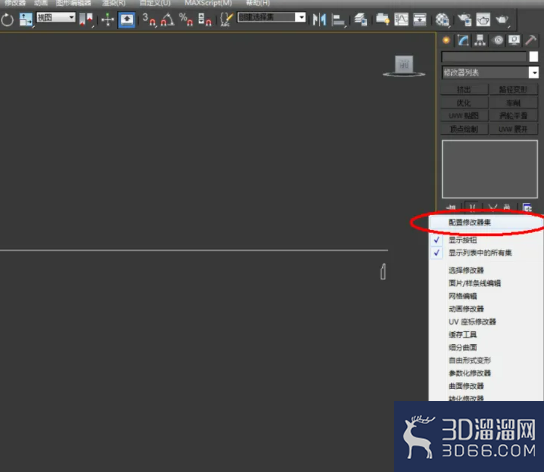This screenshot has height=472, width=544.
Task: Click the Graphite ribbon toggle icon
Action: coord(383,19)
